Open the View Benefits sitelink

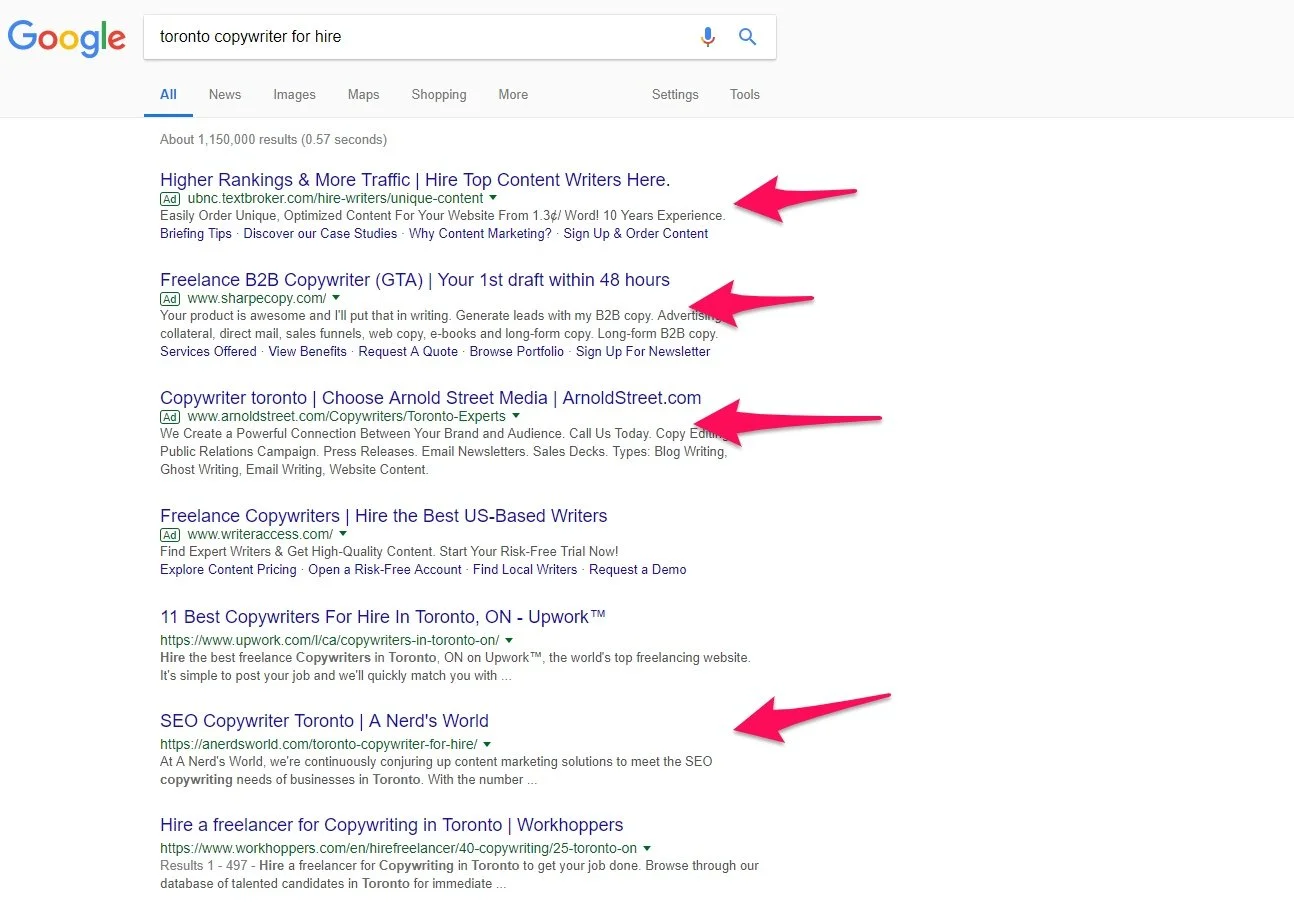tap(308, 351)
